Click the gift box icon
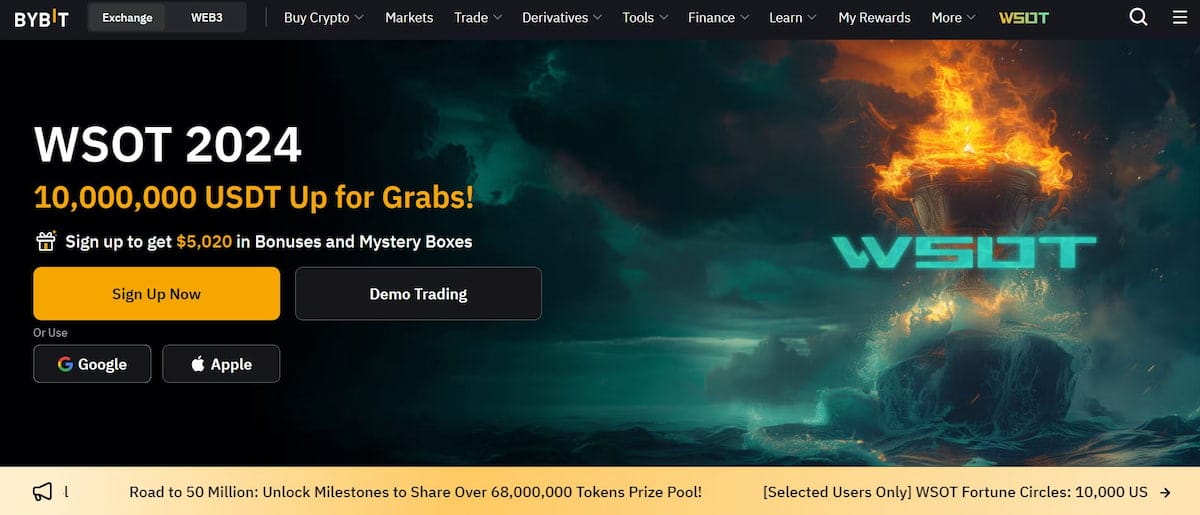 pyautogui.click(x=45, y=241)
